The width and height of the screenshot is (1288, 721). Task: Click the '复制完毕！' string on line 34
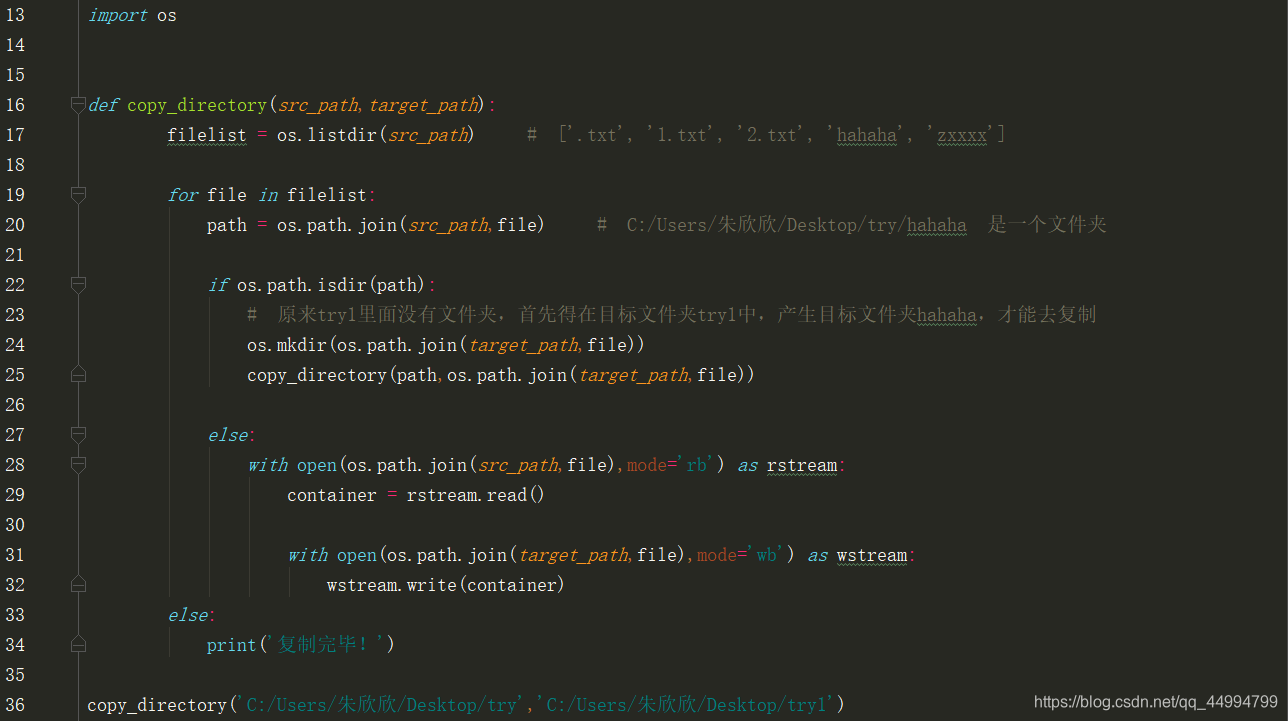click(326, 645)
